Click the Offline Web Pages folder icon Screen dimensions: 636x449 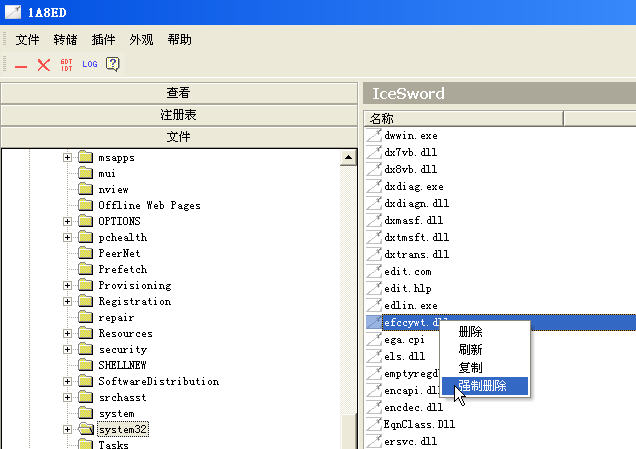[86, 205]
